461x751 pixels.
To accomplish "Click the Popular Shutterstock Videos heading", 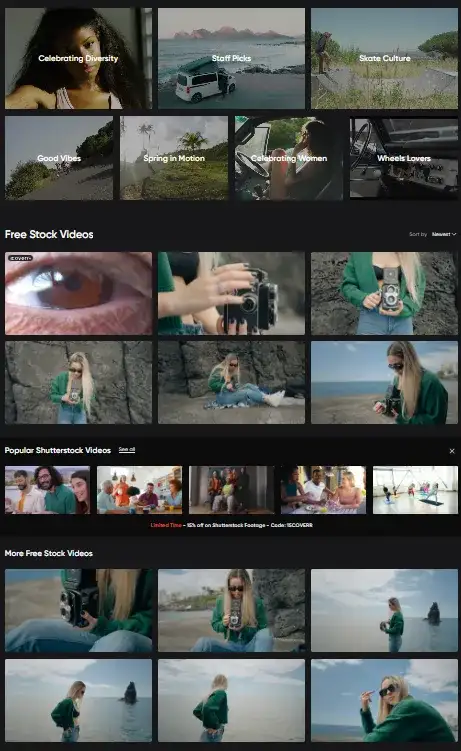I will click(57, 450).
